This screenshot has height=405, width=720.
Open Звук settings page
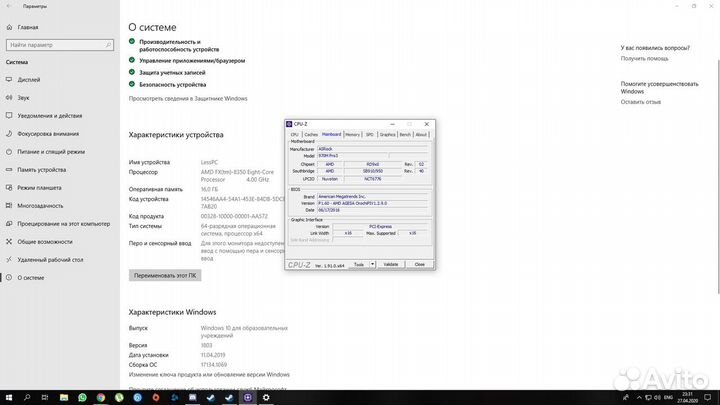pos(23,98)
